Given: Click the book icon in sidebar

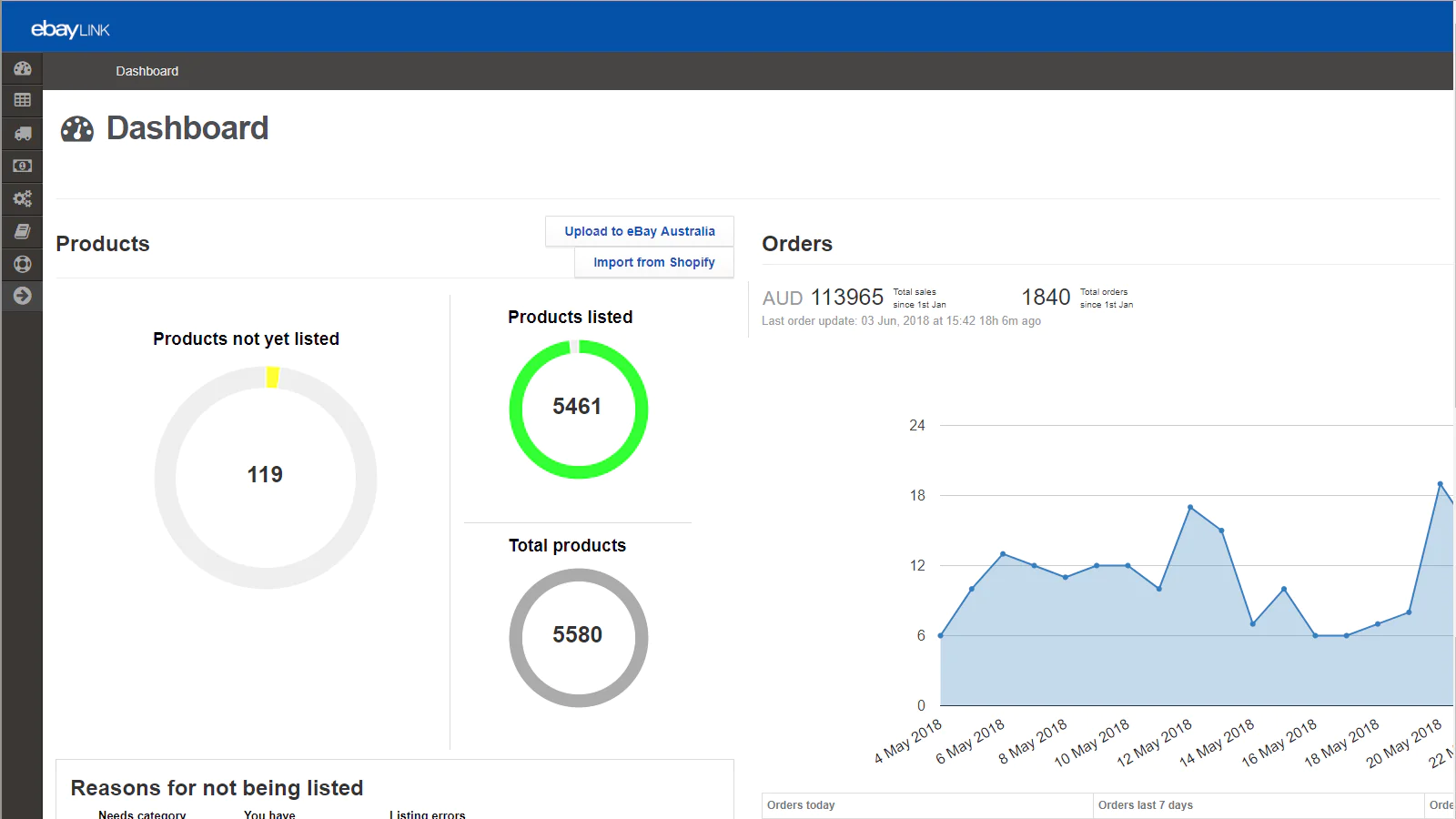Looking at the screenshot, I should pyautogui.click(x=22, y=231).
